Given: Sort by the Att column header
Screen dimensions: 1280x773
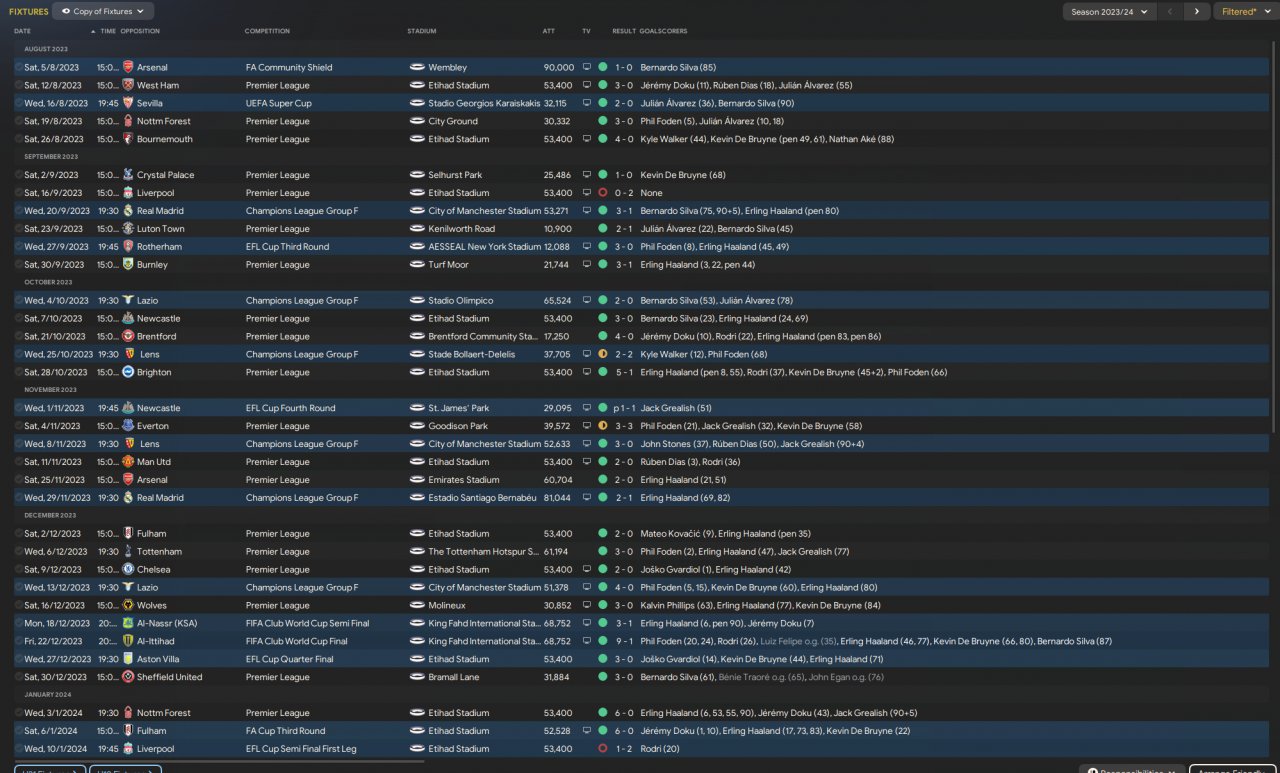Looking at the screenshot, I should 549,31.
